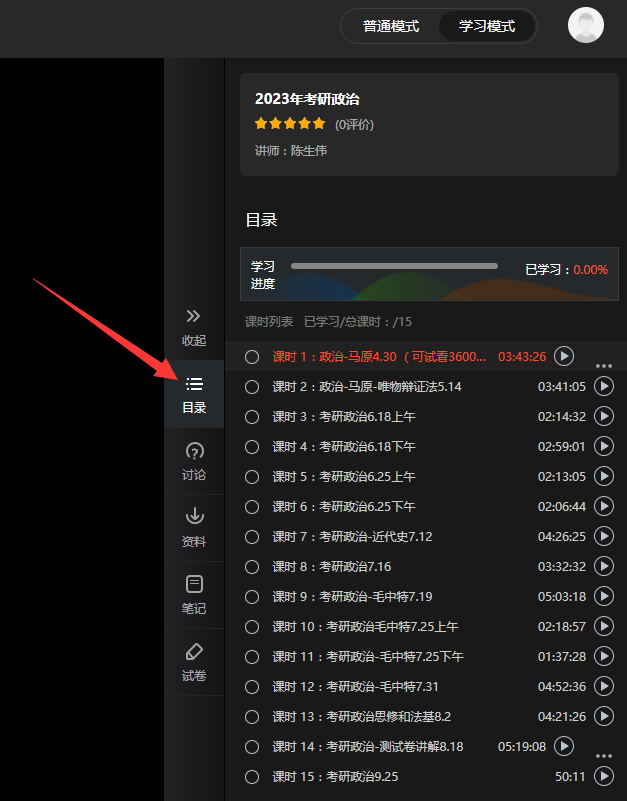Click the 课时列表 label
Viewport: 627px width, 801px height.
[269, 322]
